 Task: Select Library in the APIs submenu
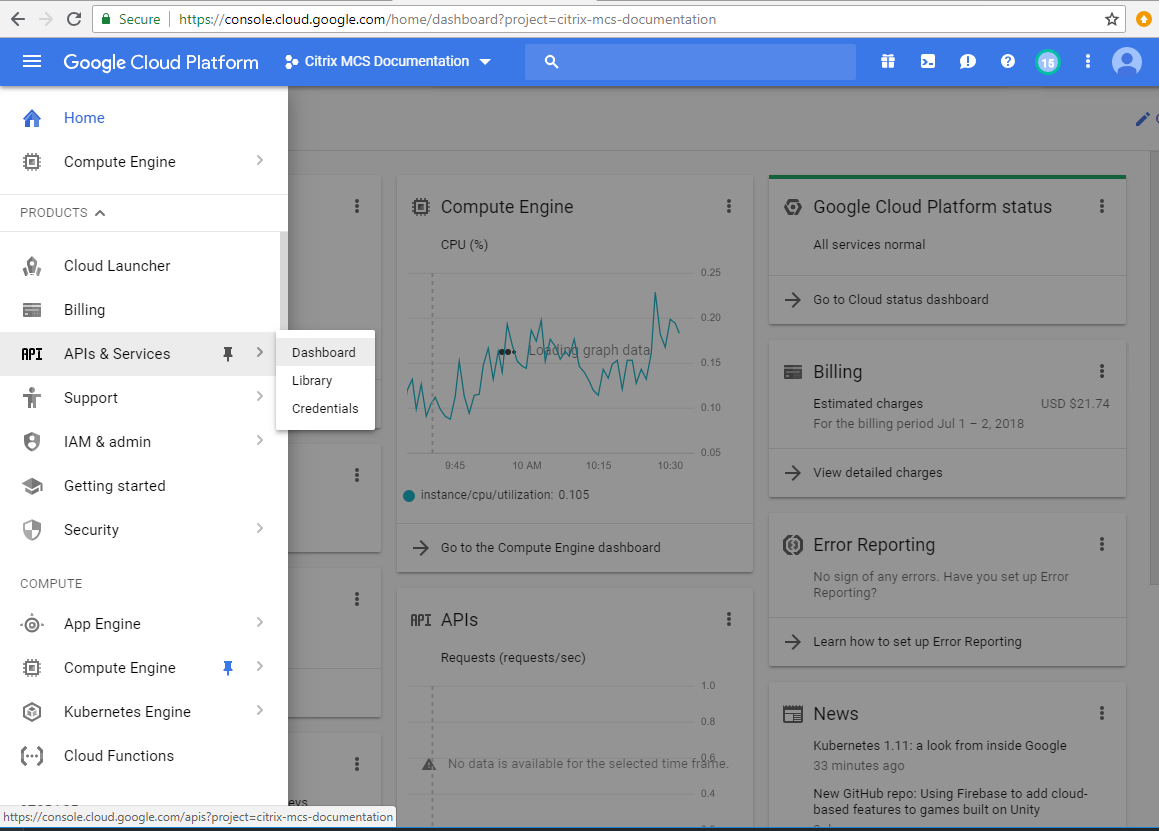click(x=311, y=380)
